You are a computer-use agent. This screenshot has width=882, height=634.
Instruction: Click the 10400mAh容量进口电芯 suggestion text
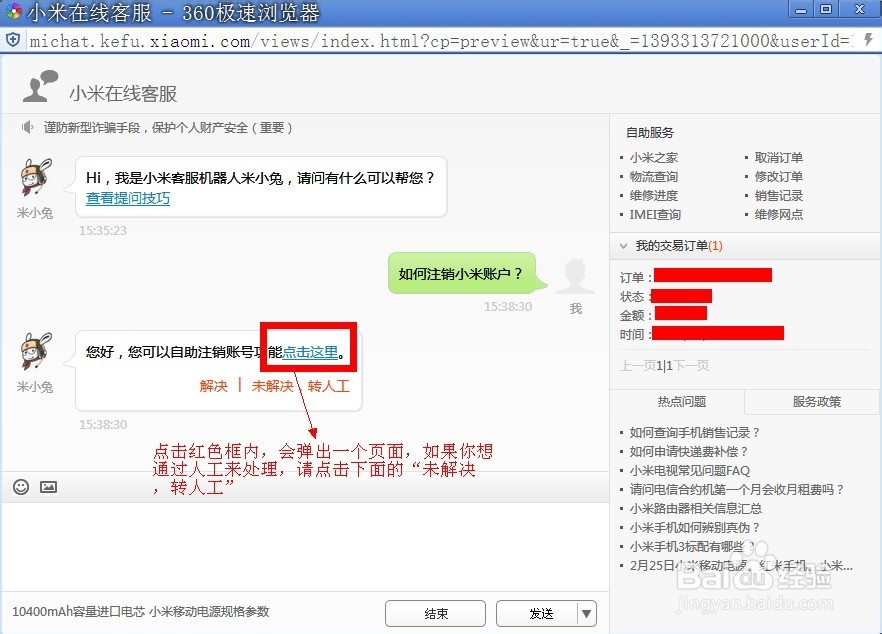coord(141,611)
